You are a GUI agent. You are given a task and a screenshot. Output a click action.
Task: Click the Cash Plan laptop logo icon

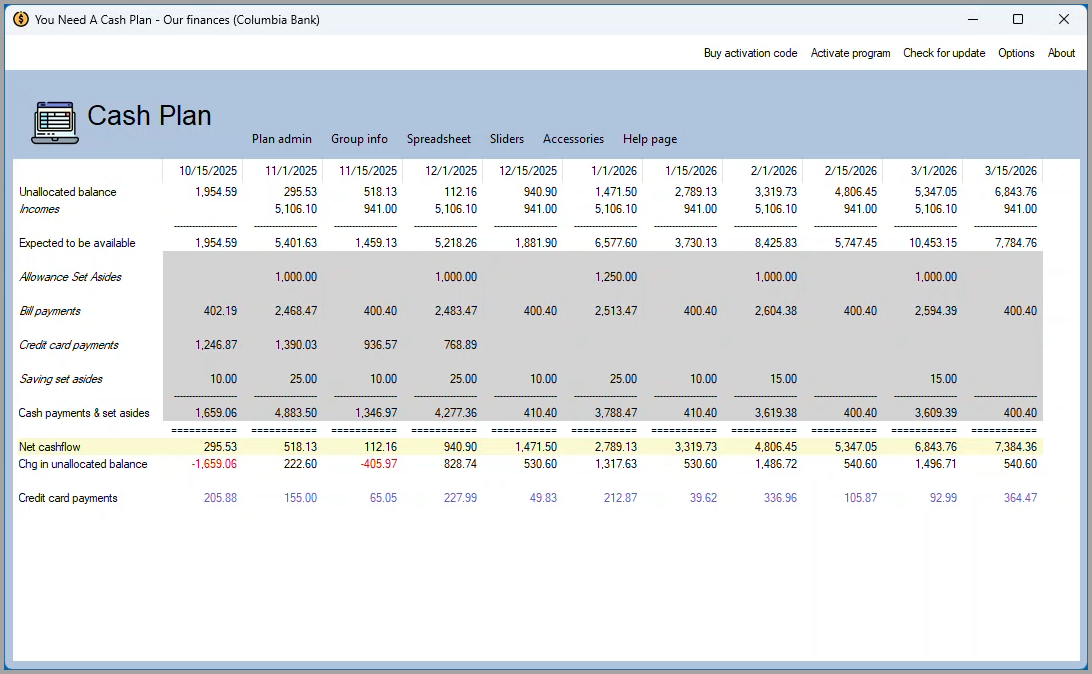coord(55,122)
